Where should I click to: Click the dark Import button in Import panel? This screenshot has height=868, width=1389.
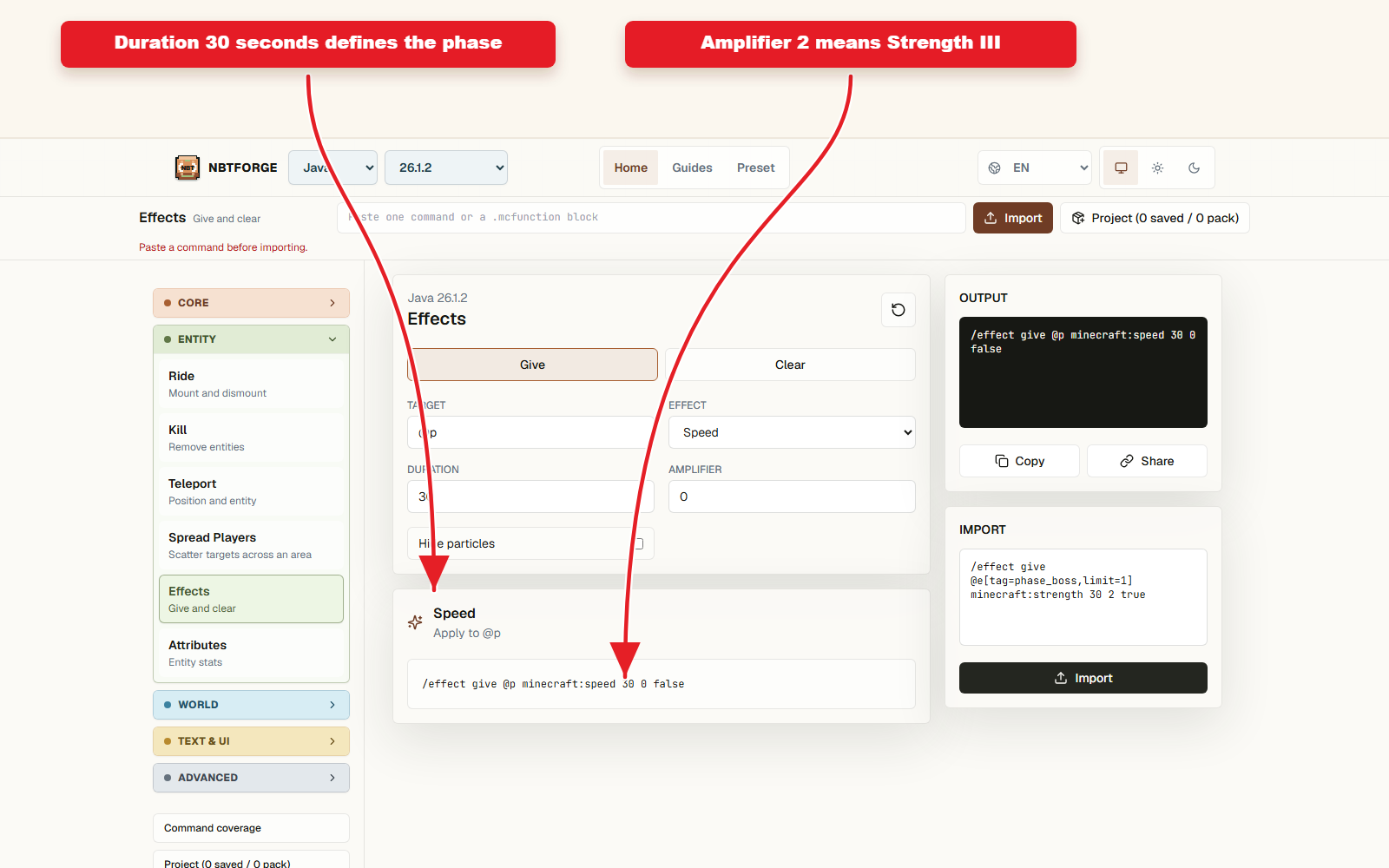(x=1083, y=678)
